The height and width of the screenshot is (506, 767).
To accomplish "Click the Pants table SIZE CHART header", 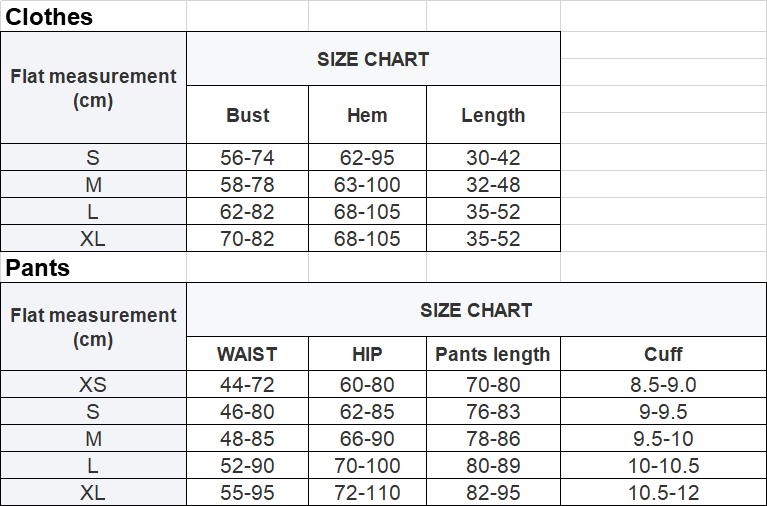I will click(x=476, y=310).
